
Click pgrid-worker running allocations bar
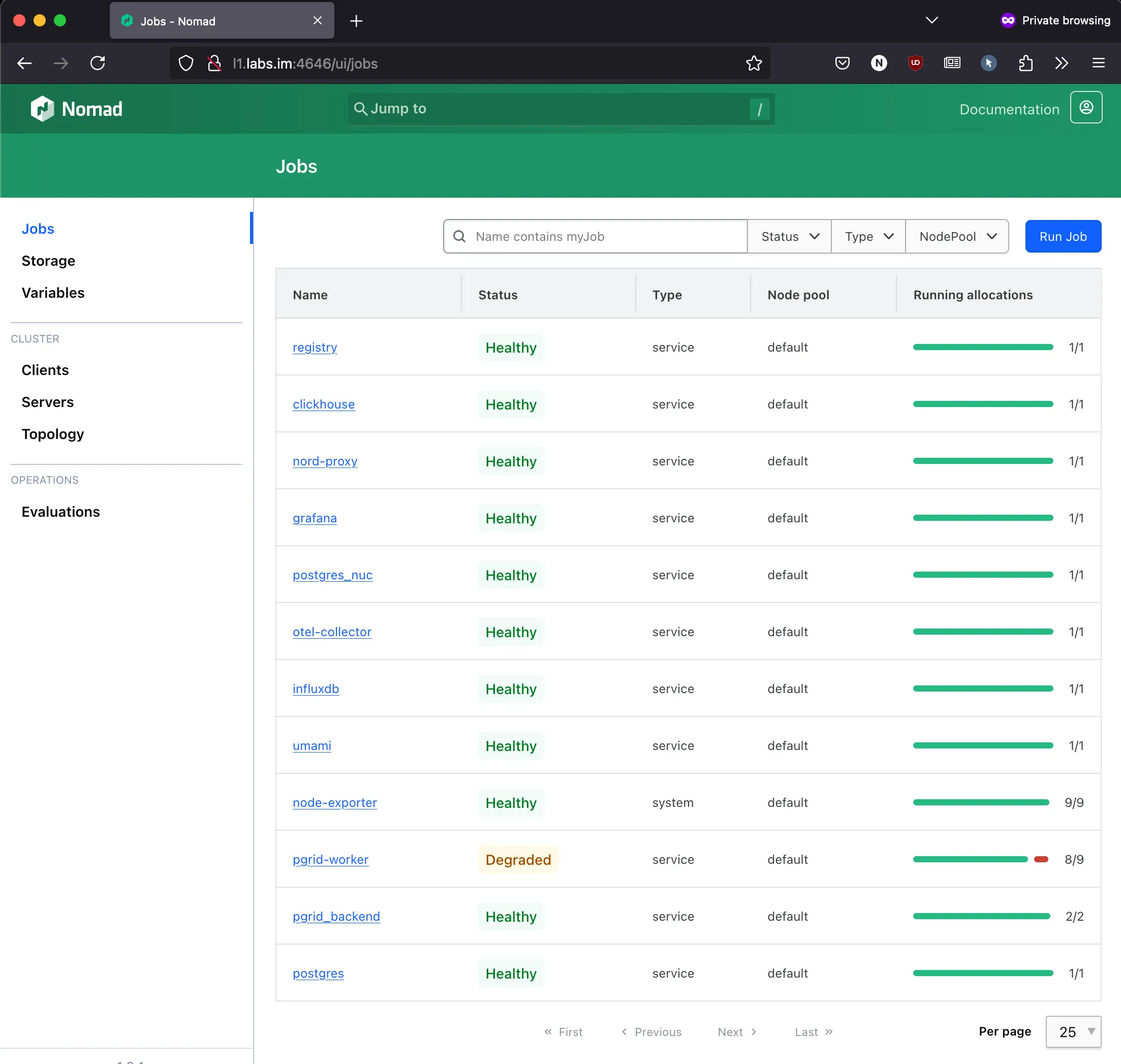point(980,859)
